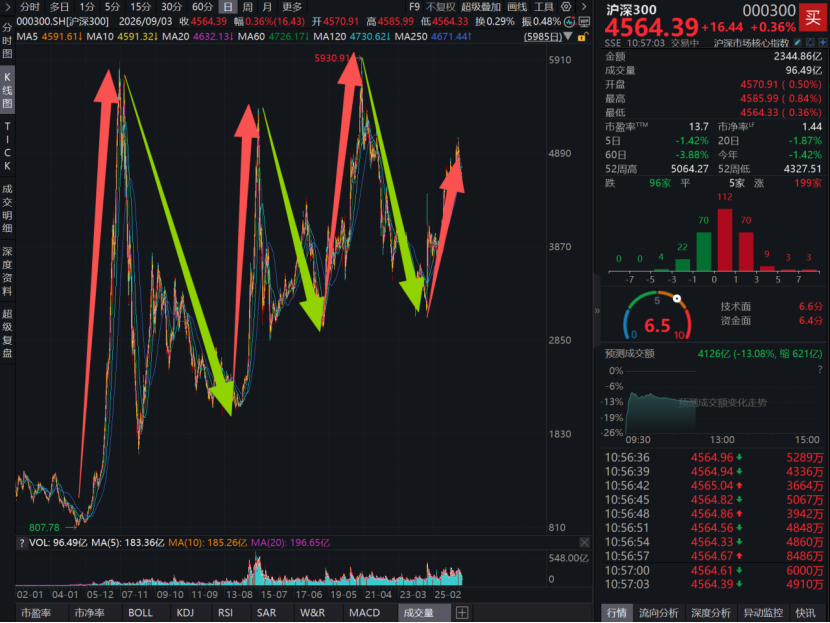Click the pencil edit icon beside 沪深市场核心指数

[x=797, y=43]
